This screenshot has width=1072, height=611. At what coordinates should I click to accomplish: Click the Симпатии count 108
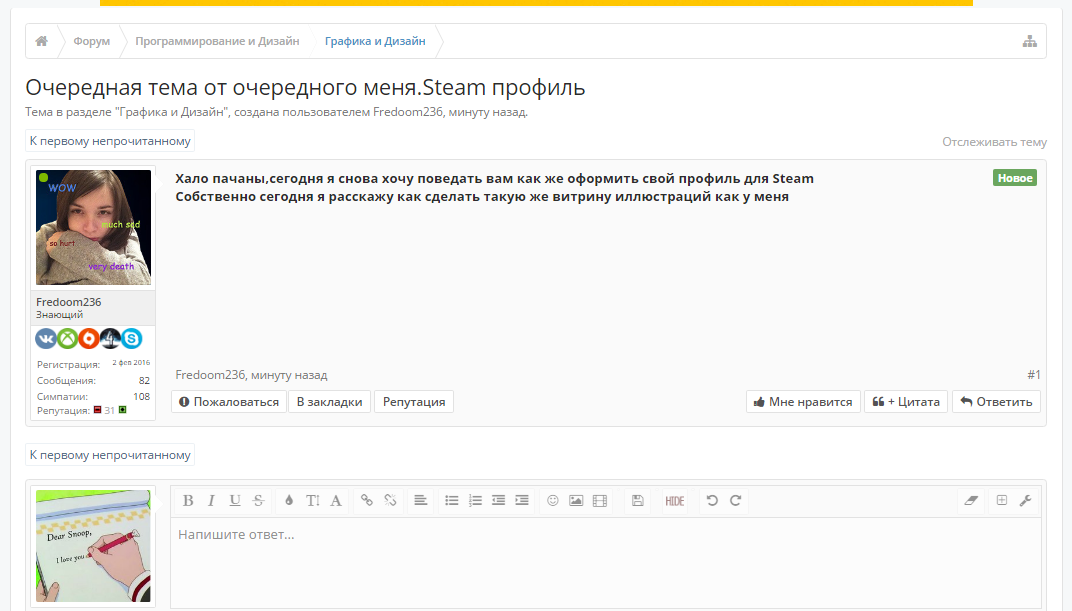[142, 396]
